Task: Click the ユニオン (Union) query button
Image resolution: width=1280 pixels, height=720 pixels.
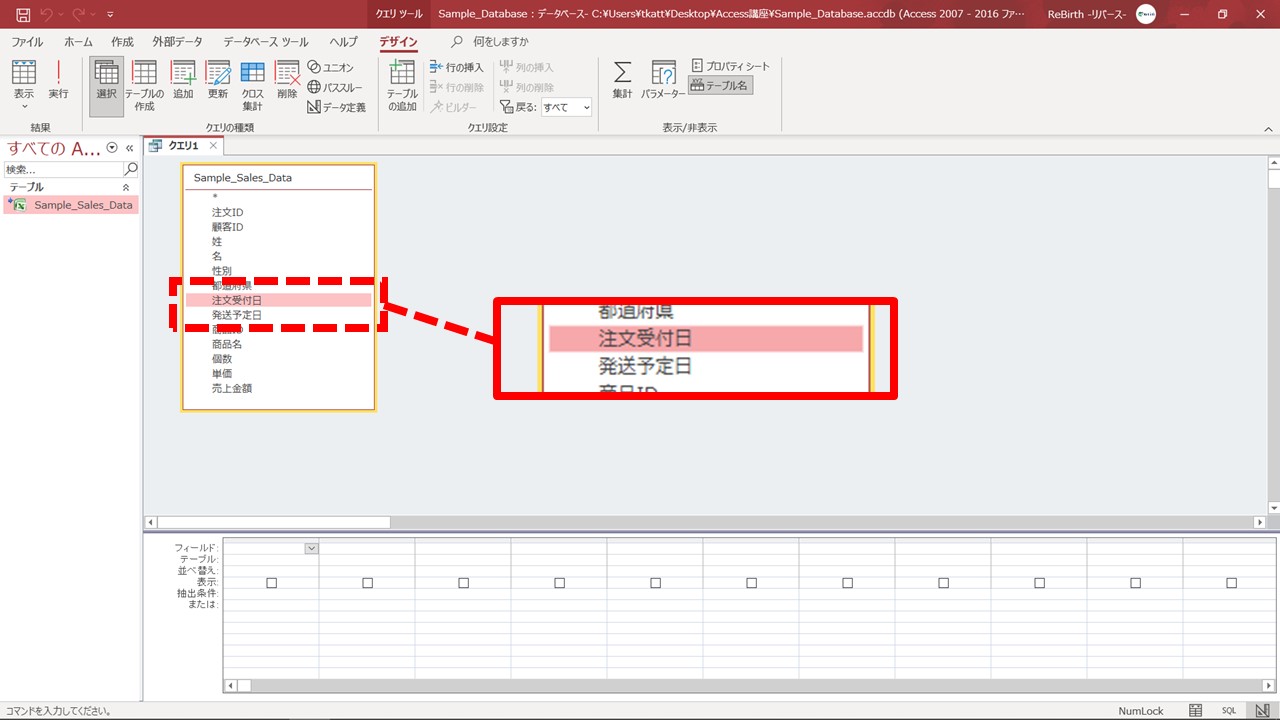Action: [331, 67]
